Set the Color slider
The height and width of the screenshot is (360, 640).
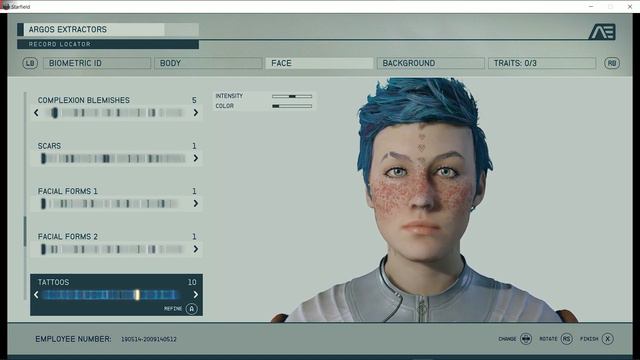click(292, 106)
